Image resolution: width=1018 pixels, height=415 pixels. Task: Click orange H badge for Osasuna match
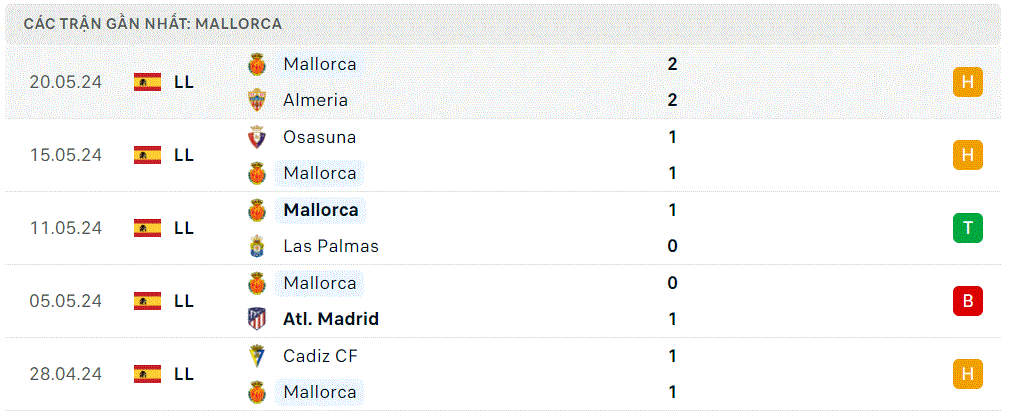coord(967,155)
